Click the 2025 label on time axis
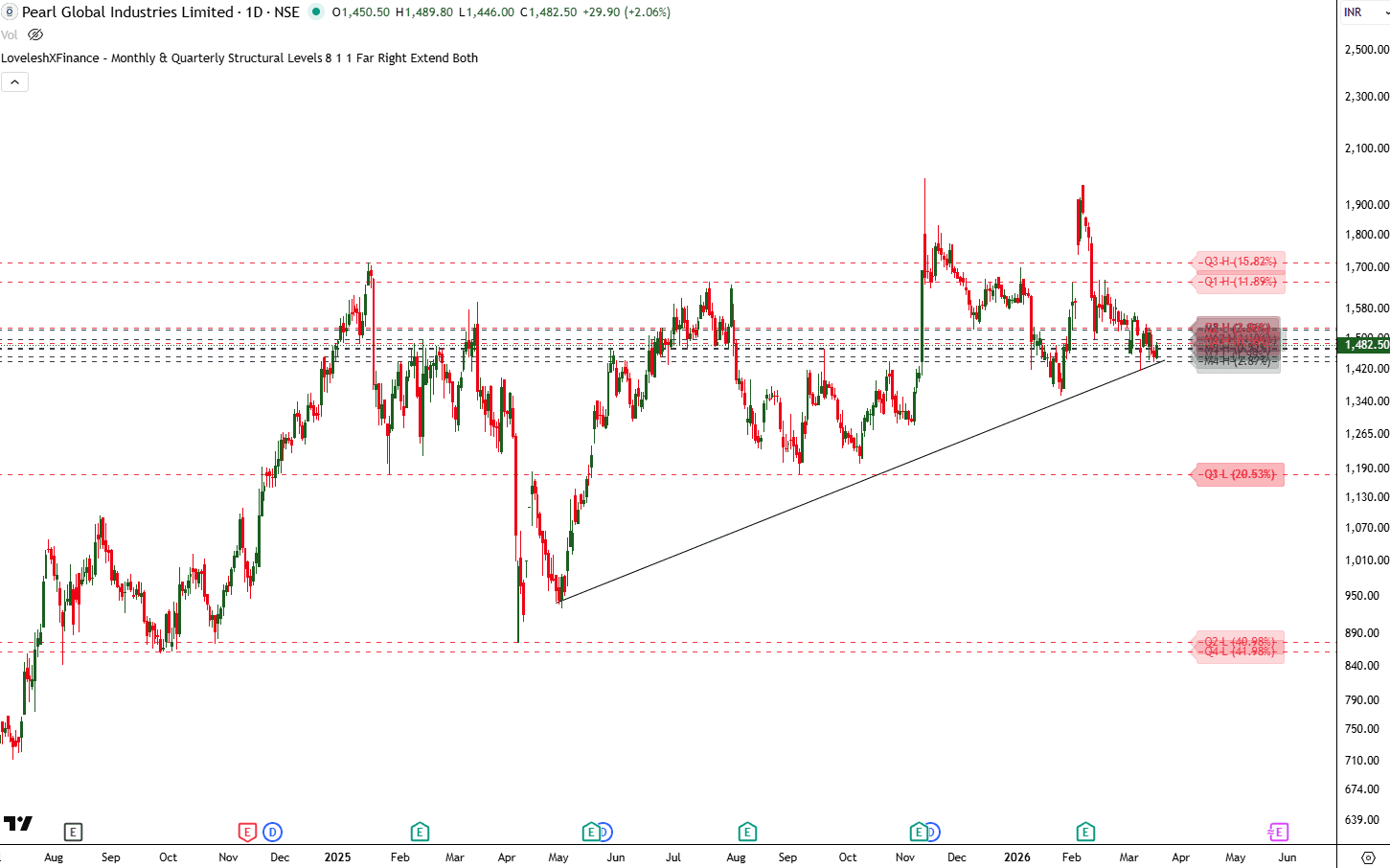Viewport: 1390px width, 868px height. click(x=337, y=857)
